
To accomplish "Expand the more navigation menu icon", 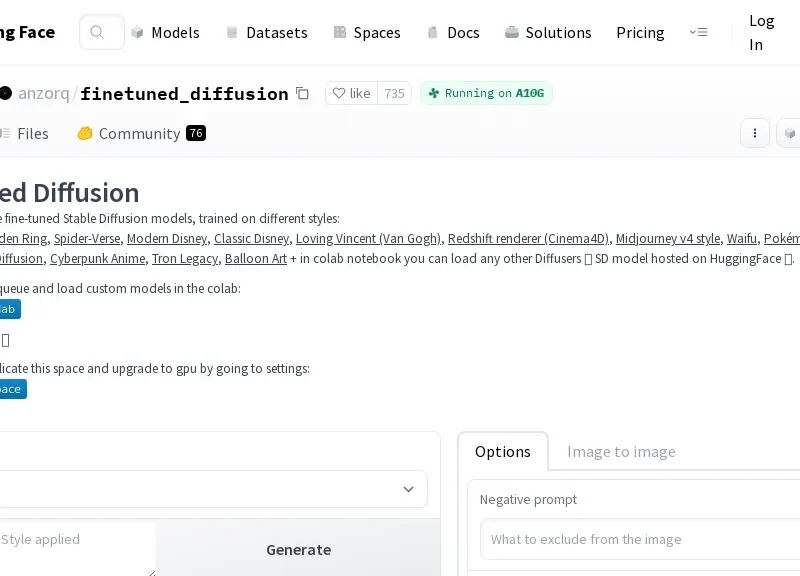I will tap(698, 32).
